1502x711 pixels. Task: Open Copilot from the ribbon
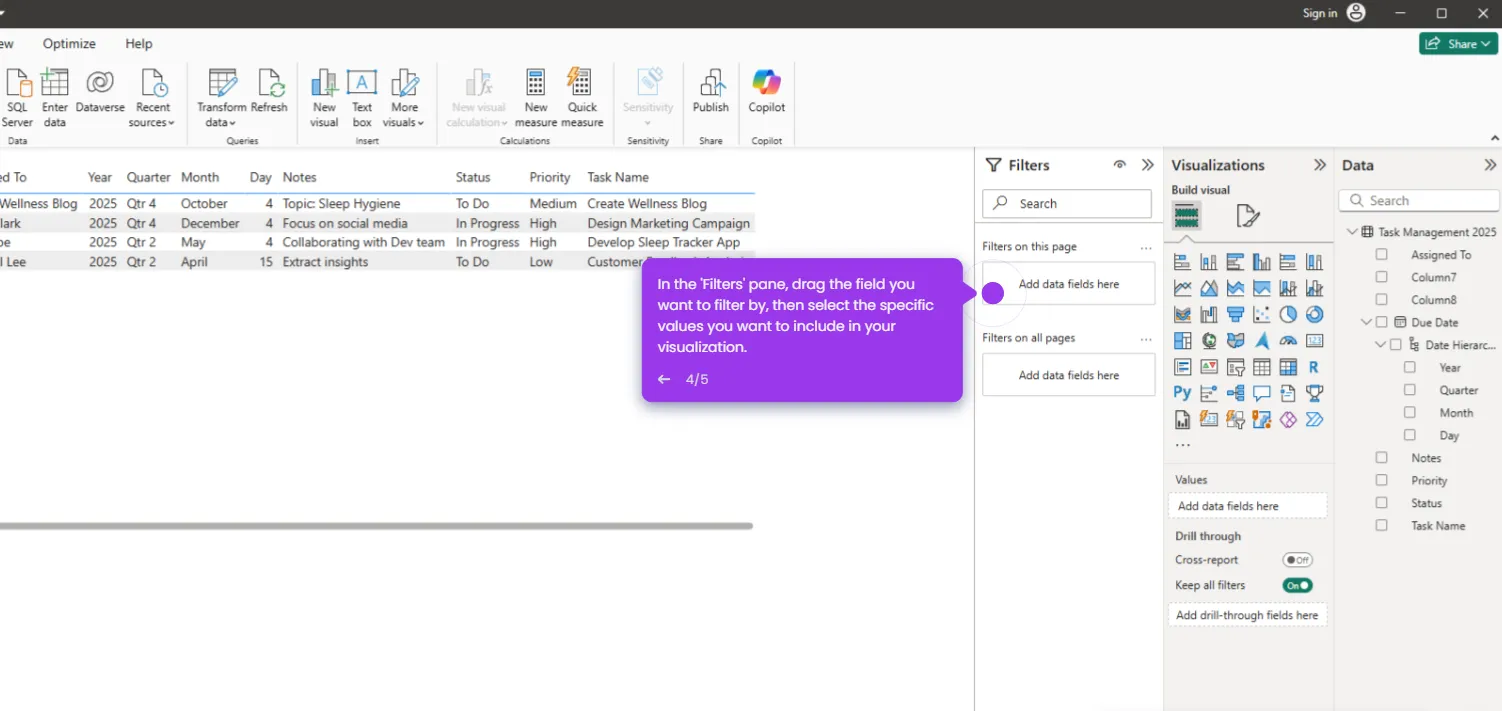pyautogui.click(x=767, y=92)
